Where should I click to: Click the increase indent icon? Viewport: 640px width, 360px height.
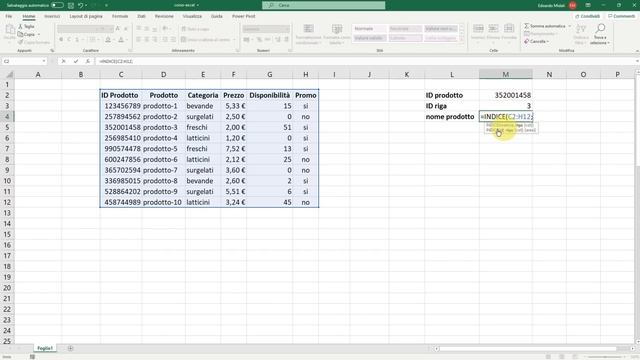173,40
